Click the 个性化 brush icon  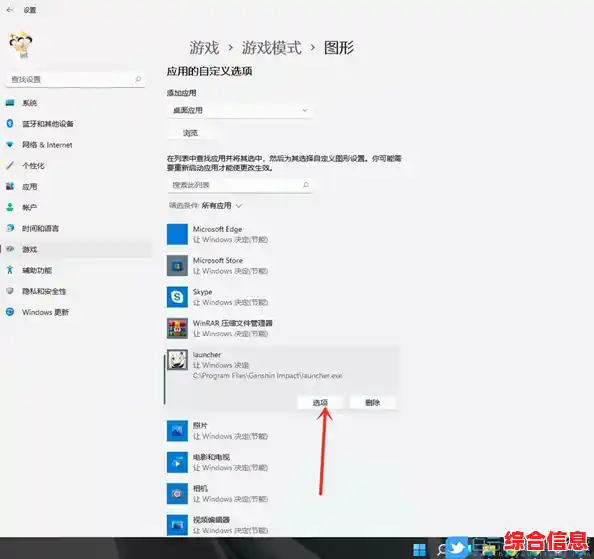coord(10,166)
